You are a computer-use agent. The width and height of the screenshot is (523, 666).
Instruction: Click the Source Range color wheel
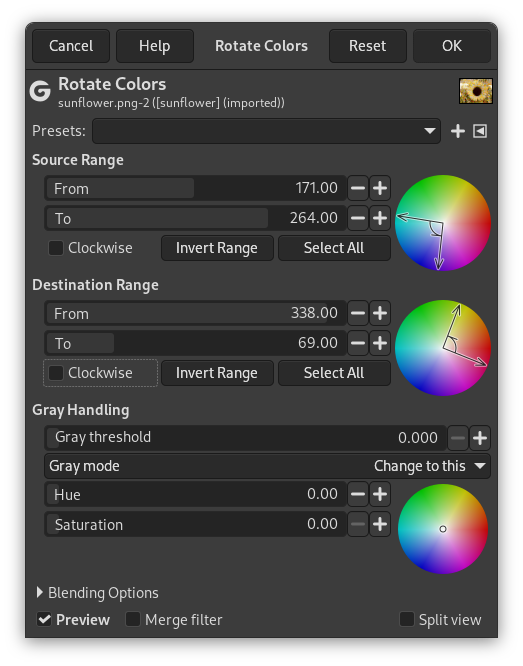[x=443, y=223]
